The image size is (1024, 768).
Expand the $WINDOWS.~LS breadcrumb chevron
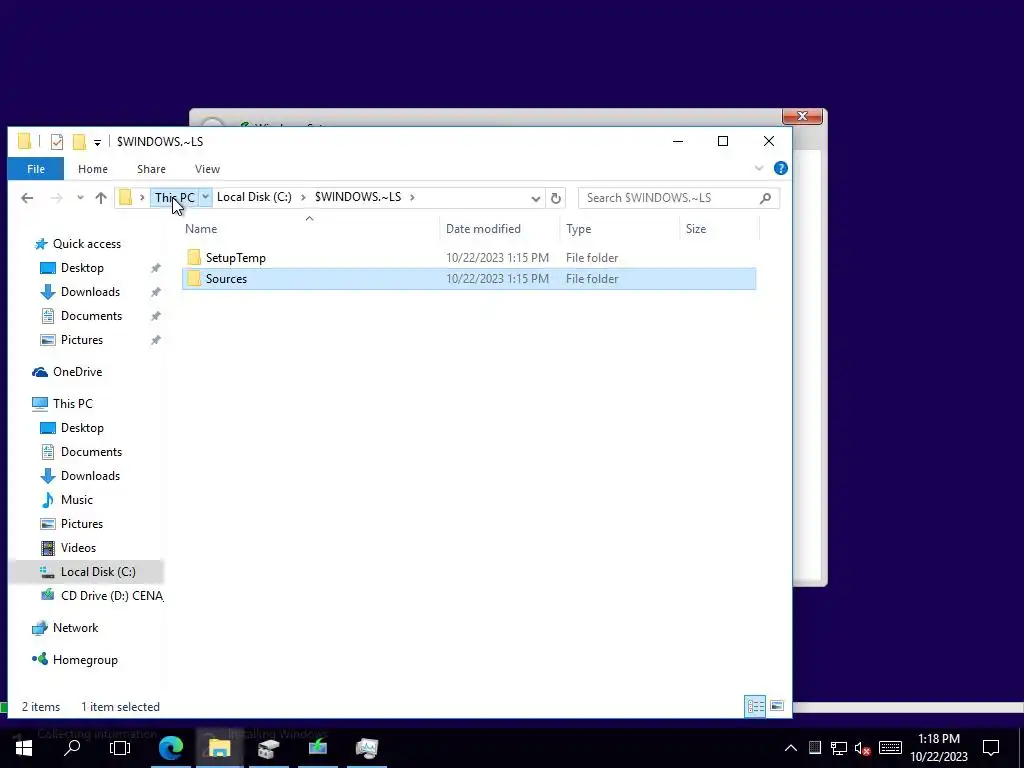pyautogui.click(x=412, y=197)
